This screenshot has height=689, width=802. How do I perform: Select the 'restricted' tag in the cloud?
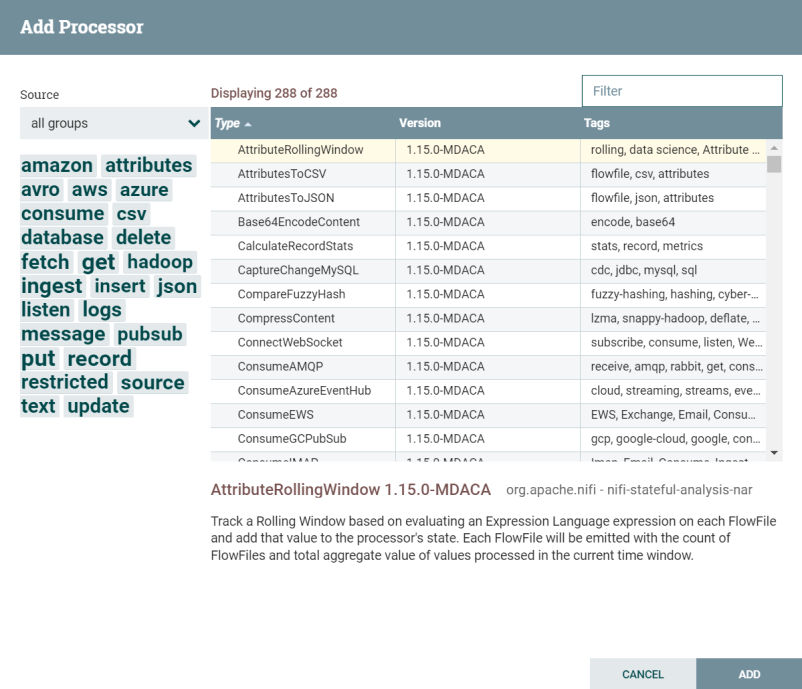65,382
